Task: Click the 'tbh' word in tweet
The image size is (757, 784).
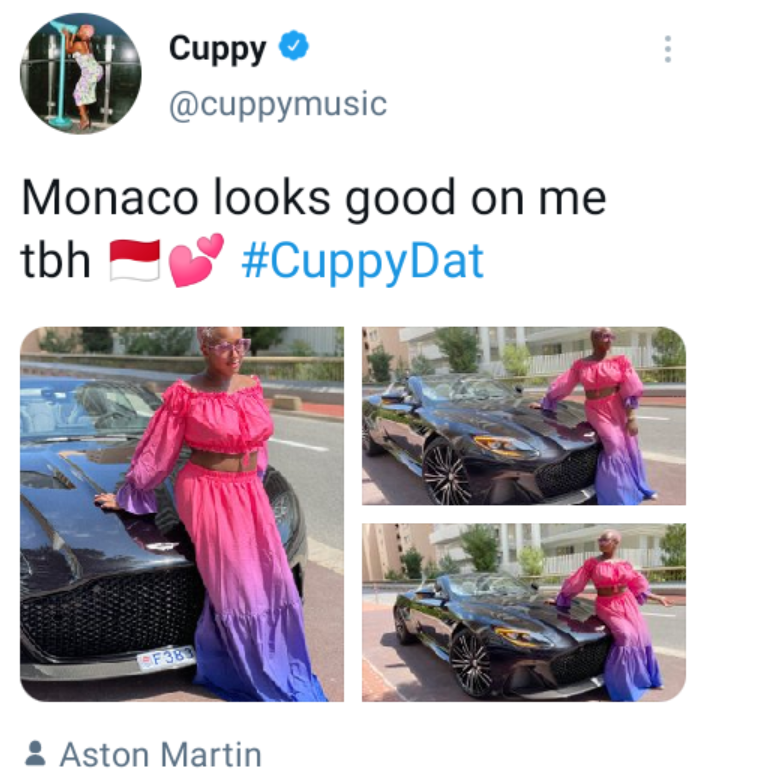Action: (x=56, y=261)
